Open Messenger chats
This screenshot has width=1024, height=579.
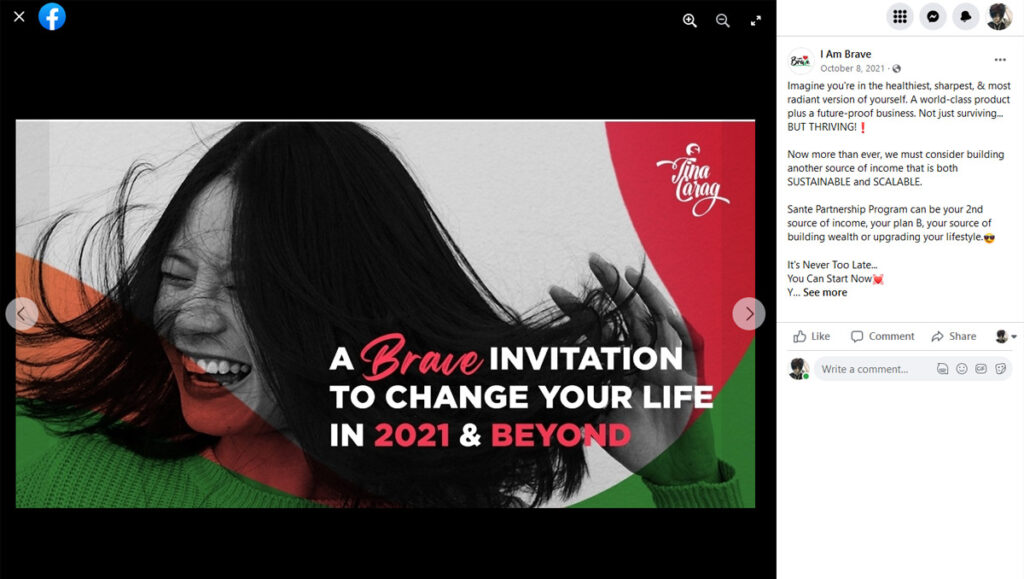tap(933, 16)
